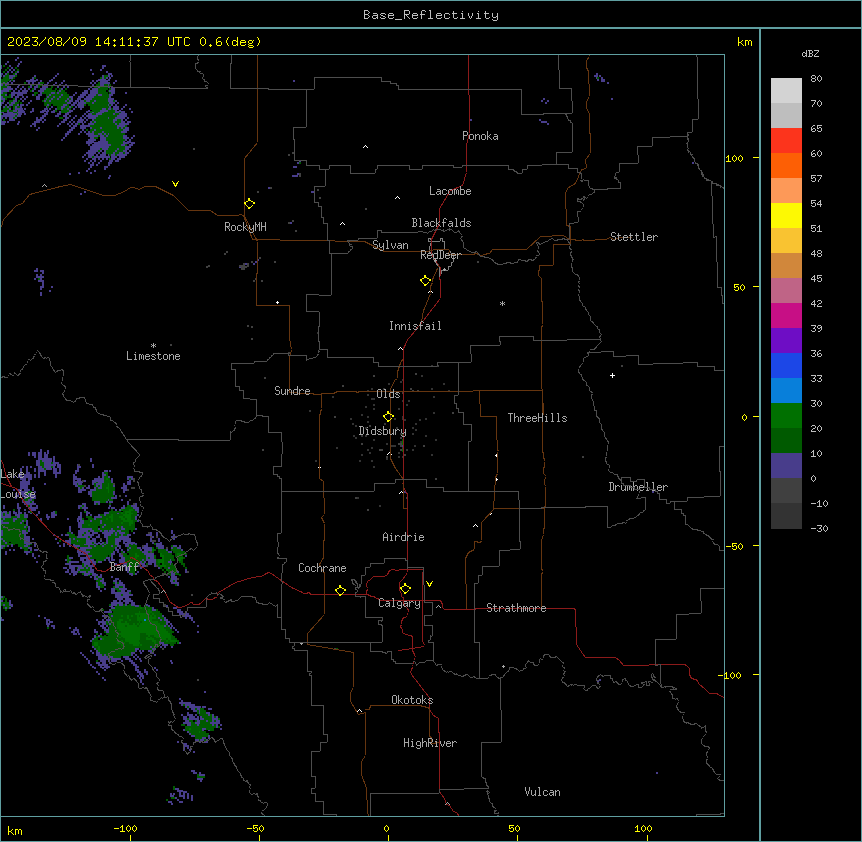Click the yellow V marker northwest of RockyMH

pyautogui.click(x=175, y=184)
